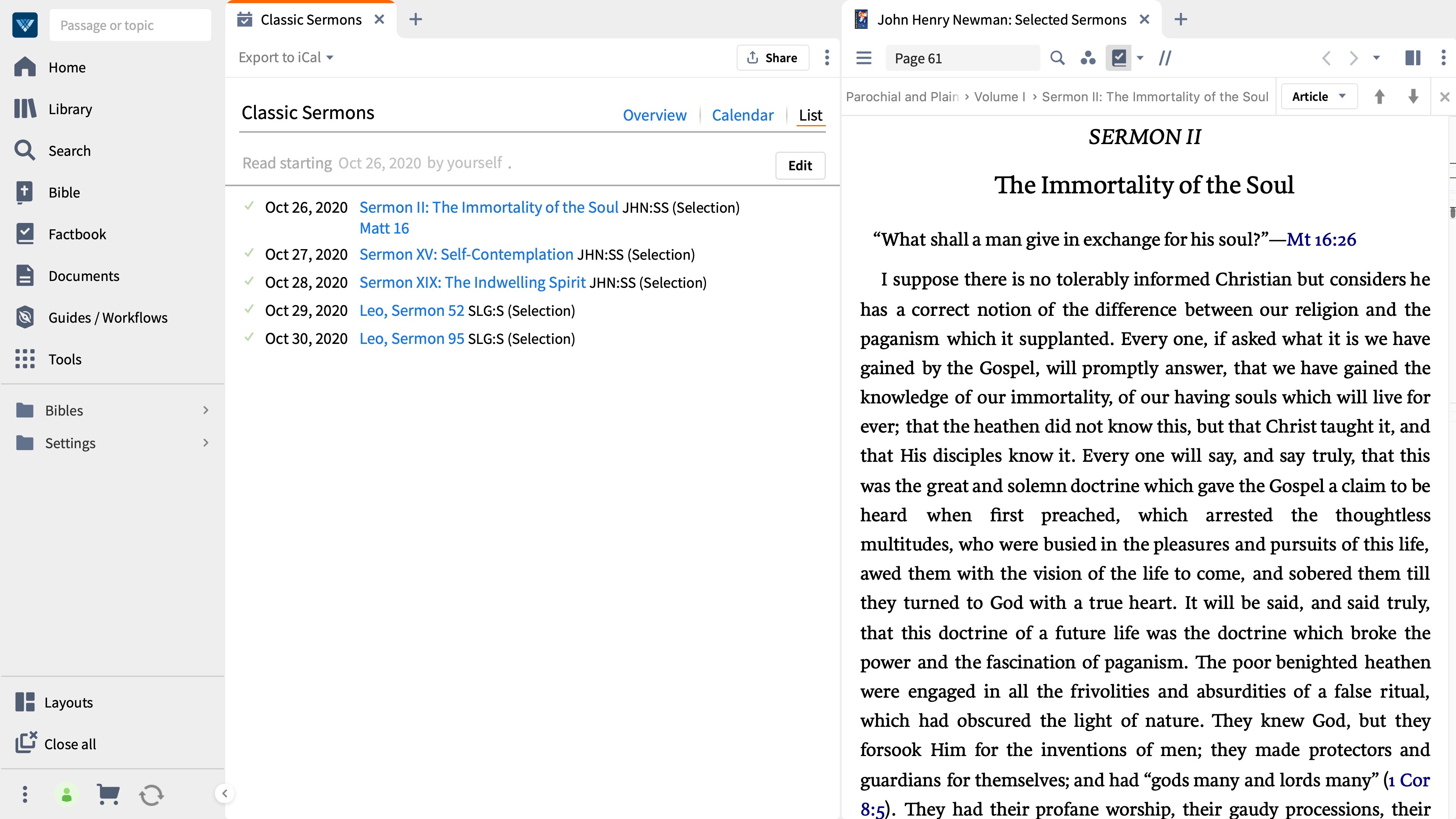
Task: Open the sidebar more-options kebab menu
Action: pos(24,794)
